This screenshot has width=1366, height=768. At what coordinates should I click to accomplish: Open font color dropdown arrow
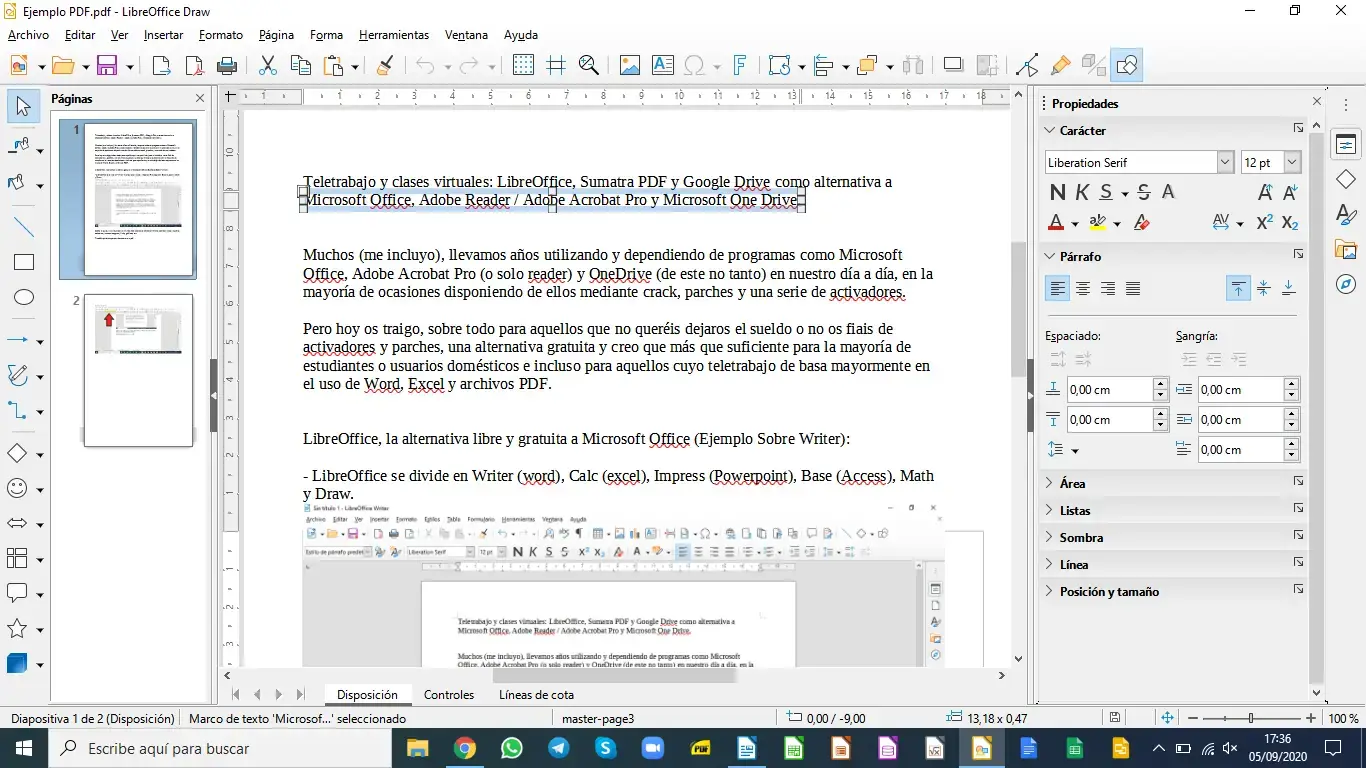[1075, 223]
